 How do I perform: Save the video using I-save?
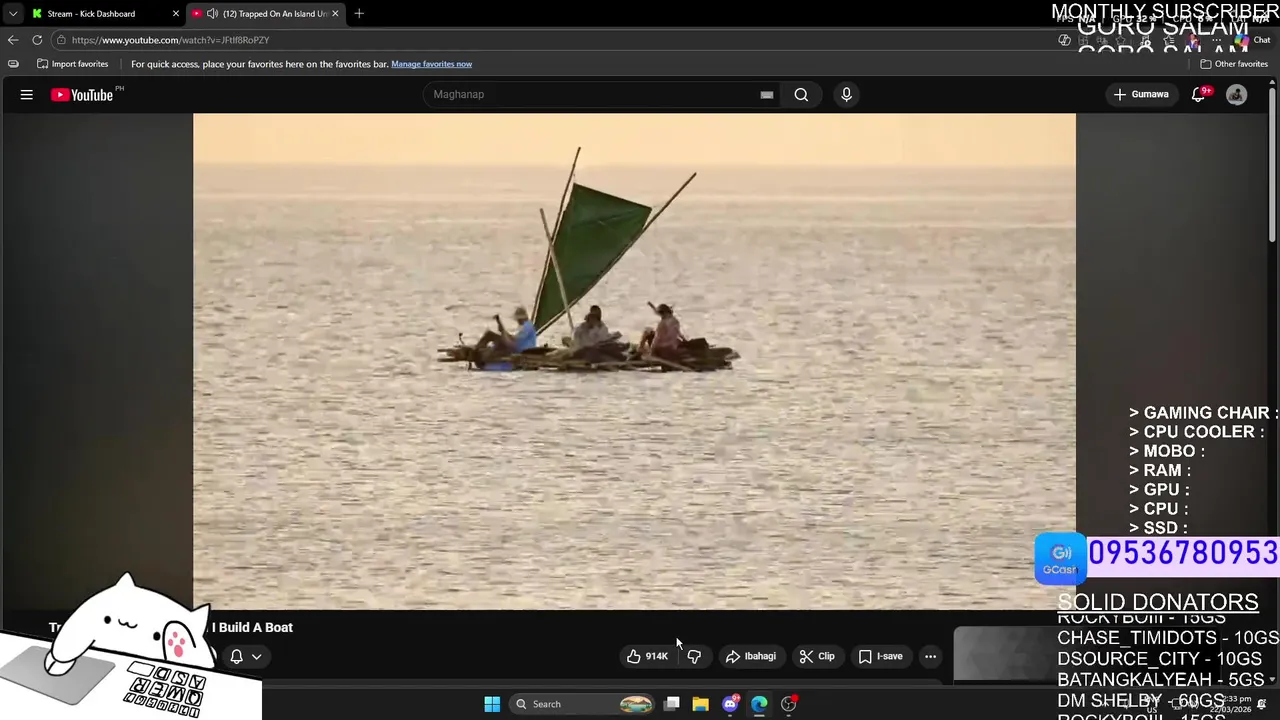click(x=881, y=657)
